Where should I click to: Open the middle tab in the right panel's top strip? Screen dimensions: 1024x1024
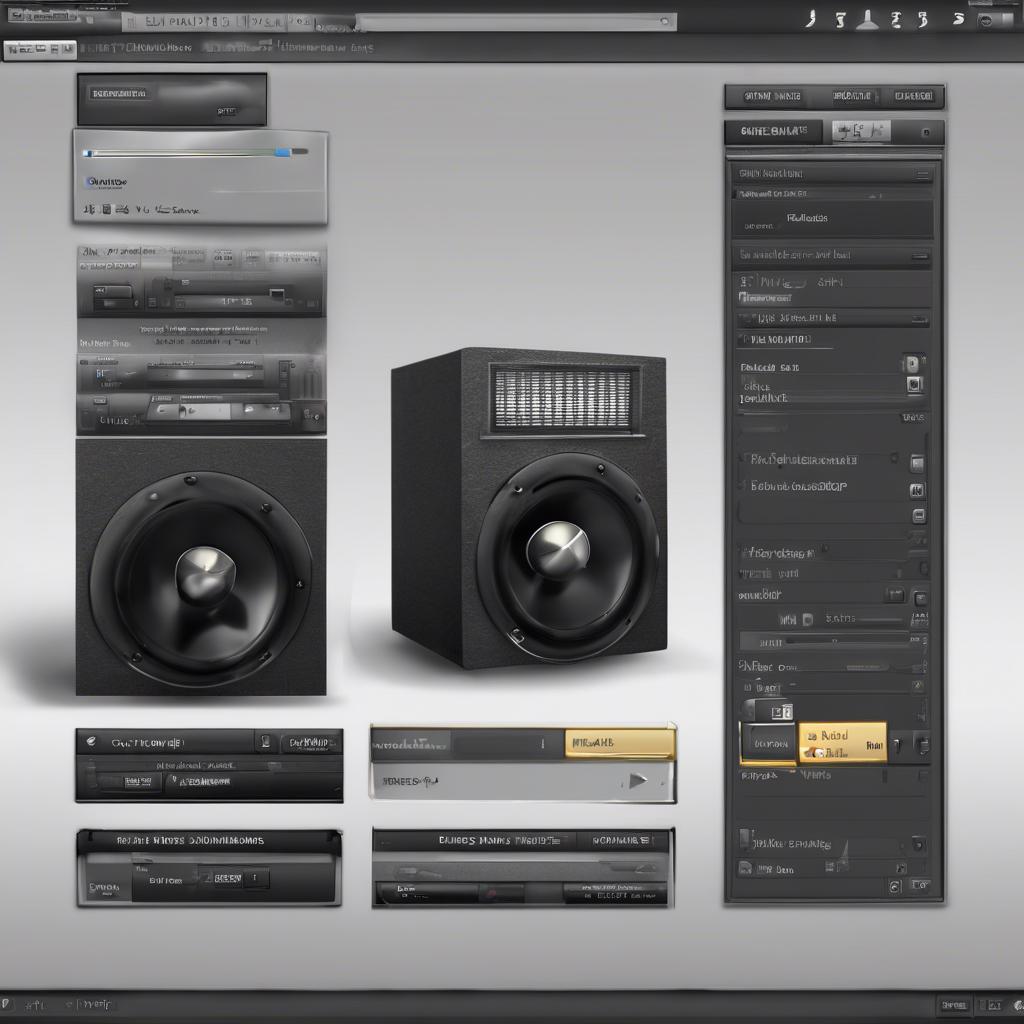[852, 97]
